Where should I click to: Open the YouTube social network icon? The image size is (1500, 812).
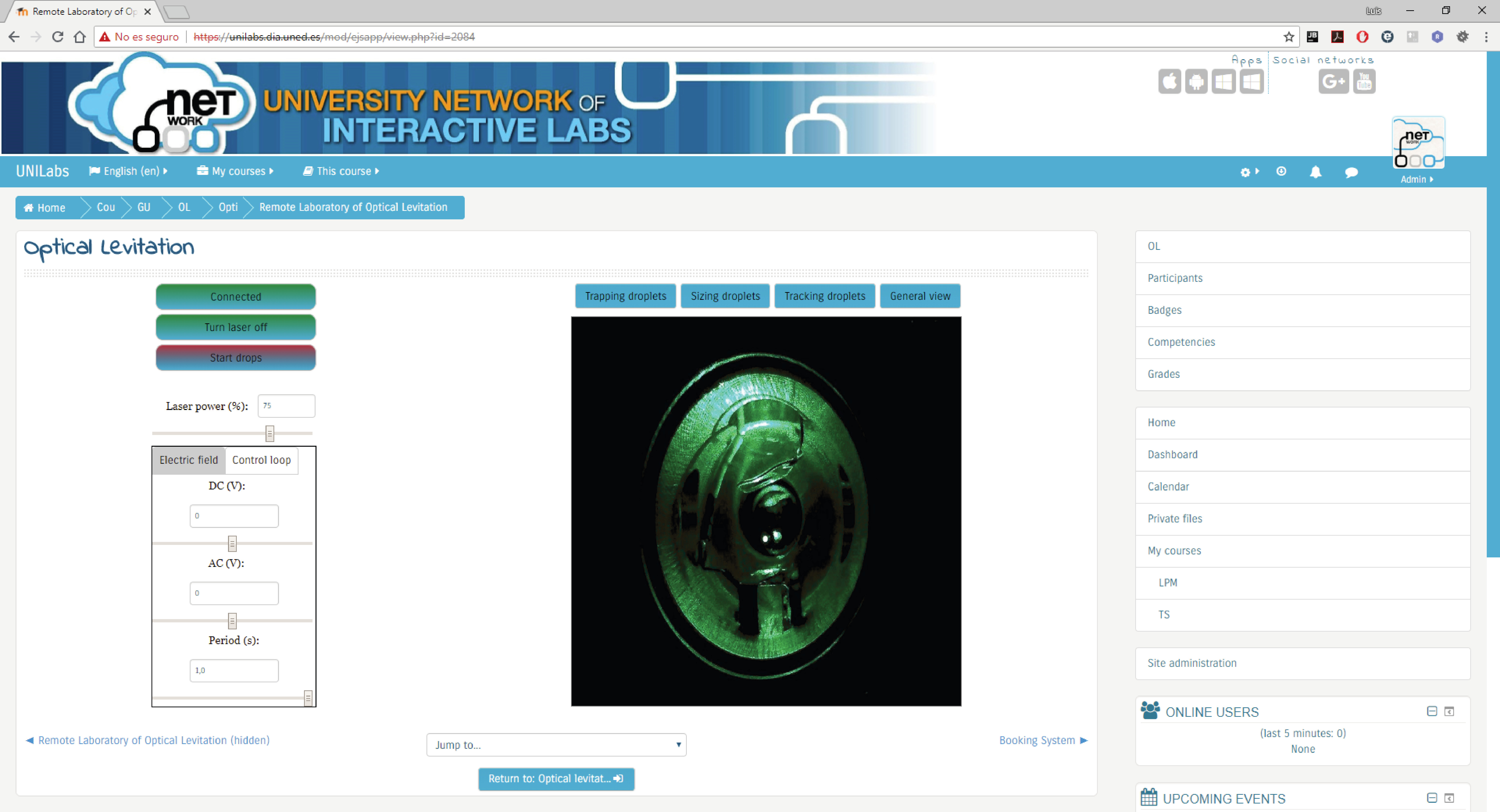tap(1364, 81)
